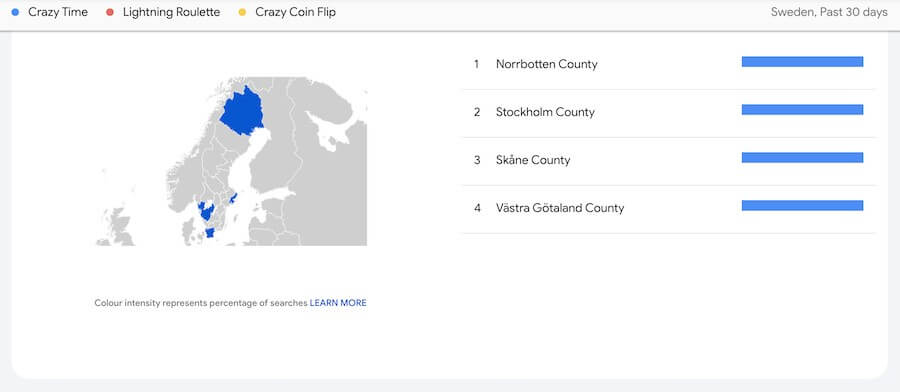This screenshot has height=392, width=900.
Task: Click the Skåne region on the map
Action: click(210, 232)
